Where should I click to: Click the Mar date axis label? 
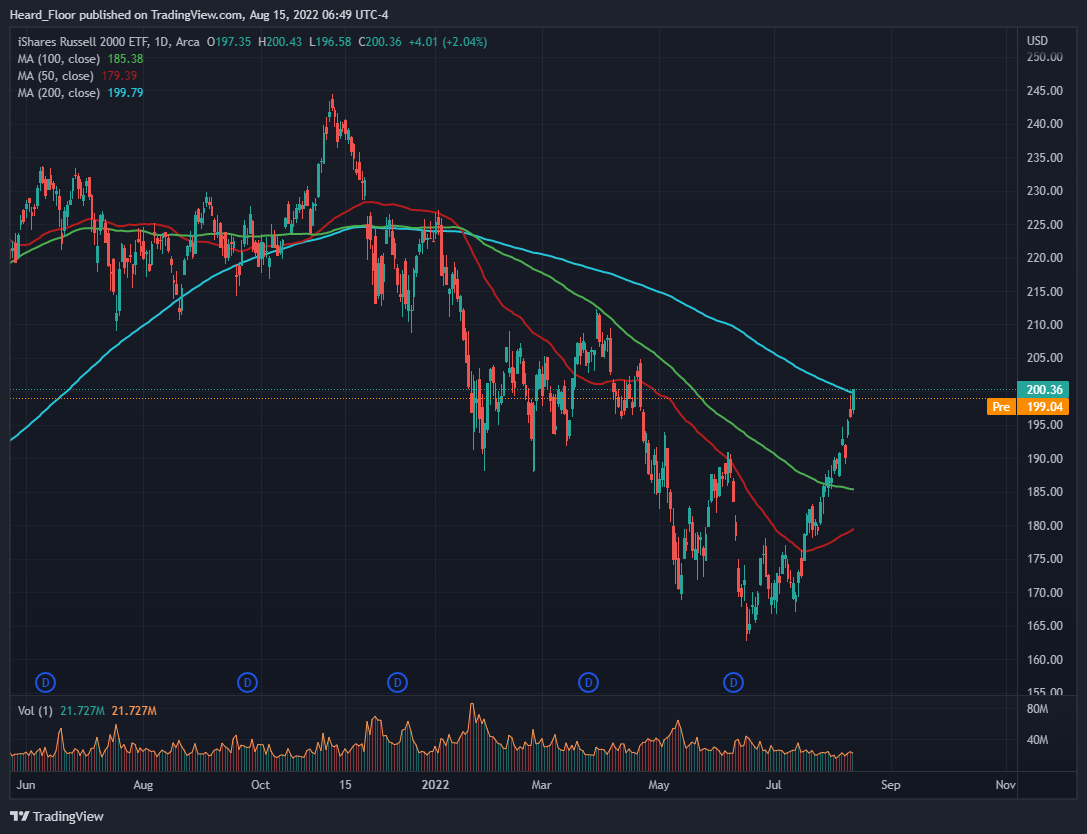point(541,785)
